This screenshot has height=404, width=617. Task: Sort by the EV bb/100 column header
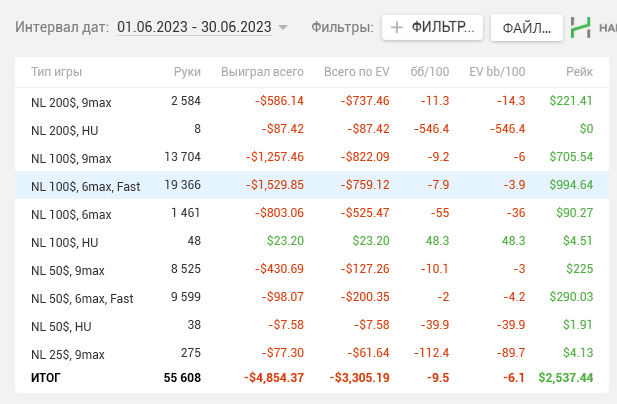coord(497,72)
